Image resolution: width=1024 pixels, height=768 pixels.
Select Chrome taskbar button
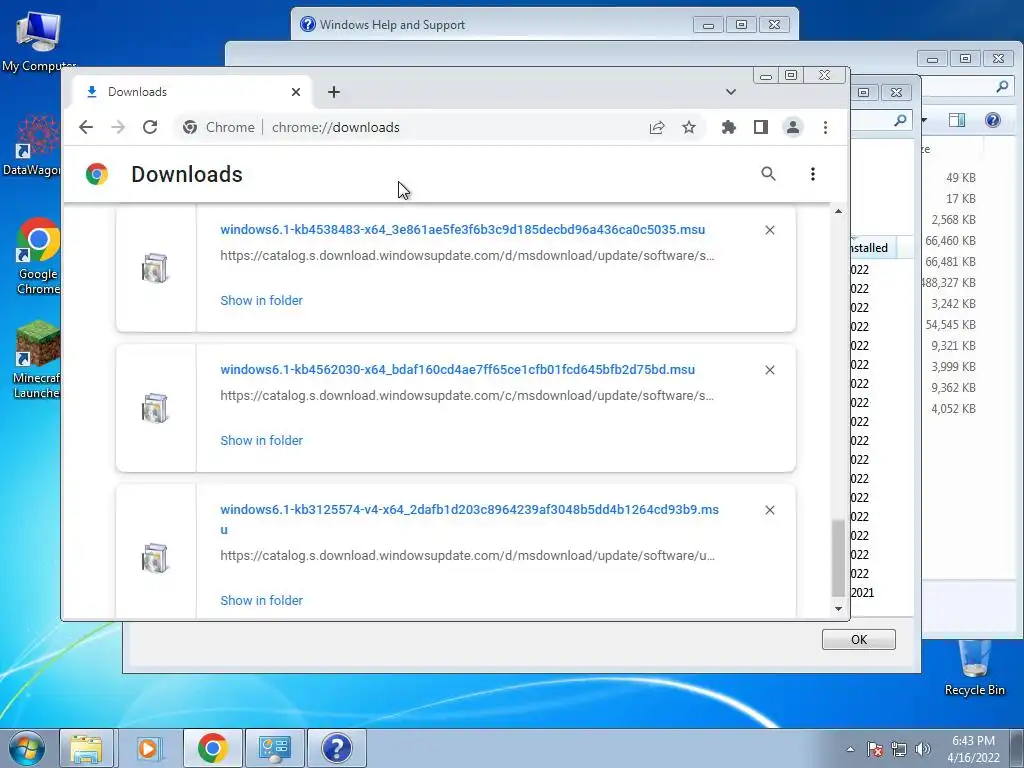213,748
